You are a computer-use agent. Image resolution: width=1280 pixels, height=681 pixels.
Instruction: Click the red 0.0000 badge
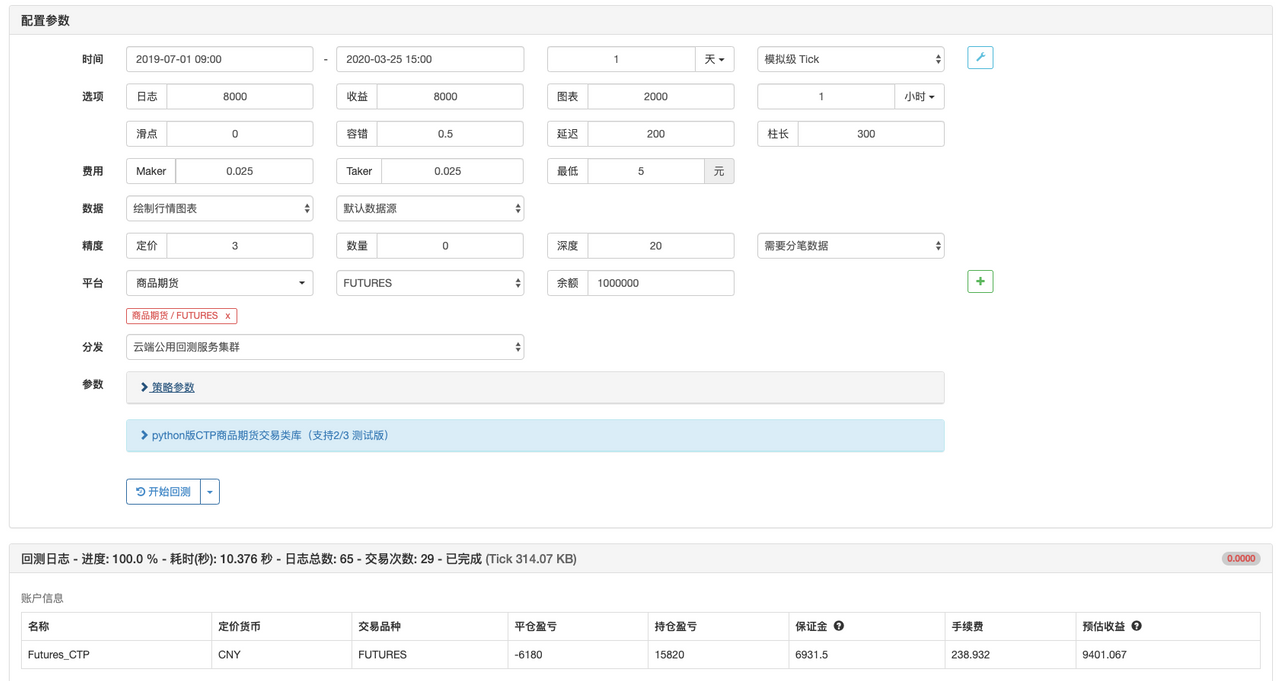pos(1240,559)
